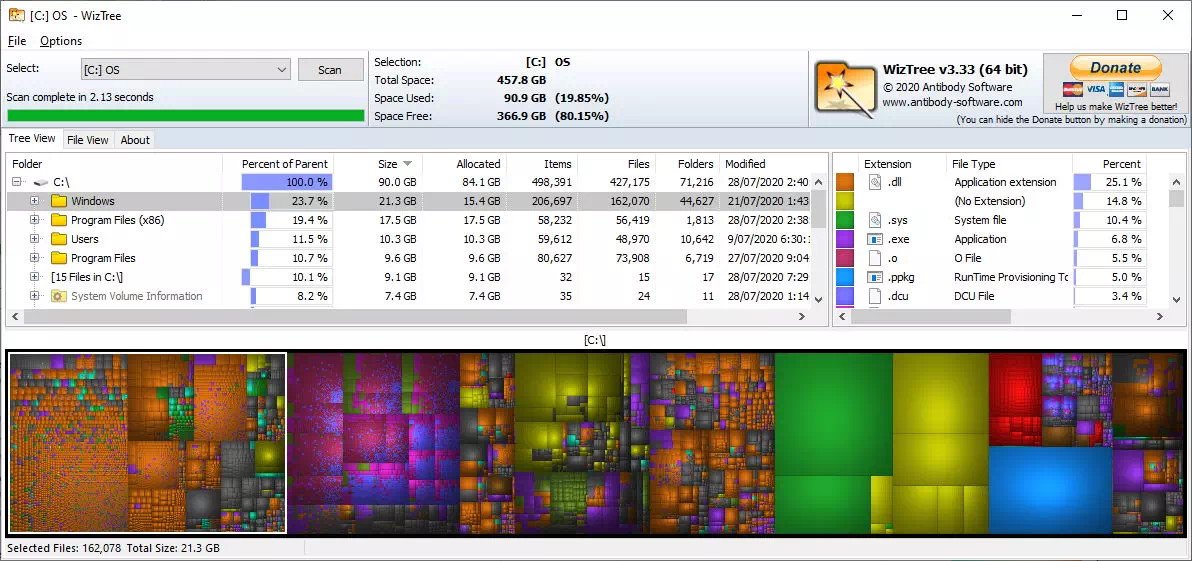Click the Windows folder icon in tree
Screen dimensions: 1192x561
tap(59, 201)
